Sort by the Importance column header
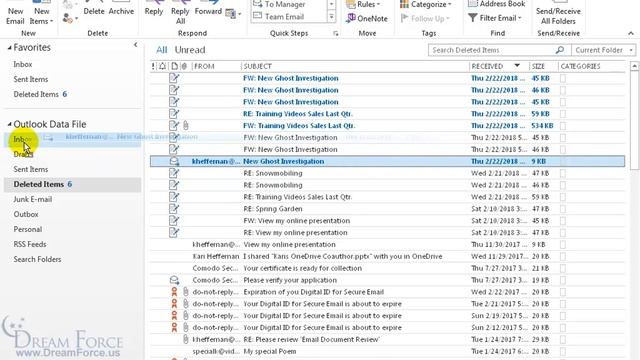The height and width of the screenshot is (360, 640). coord(153,66)
